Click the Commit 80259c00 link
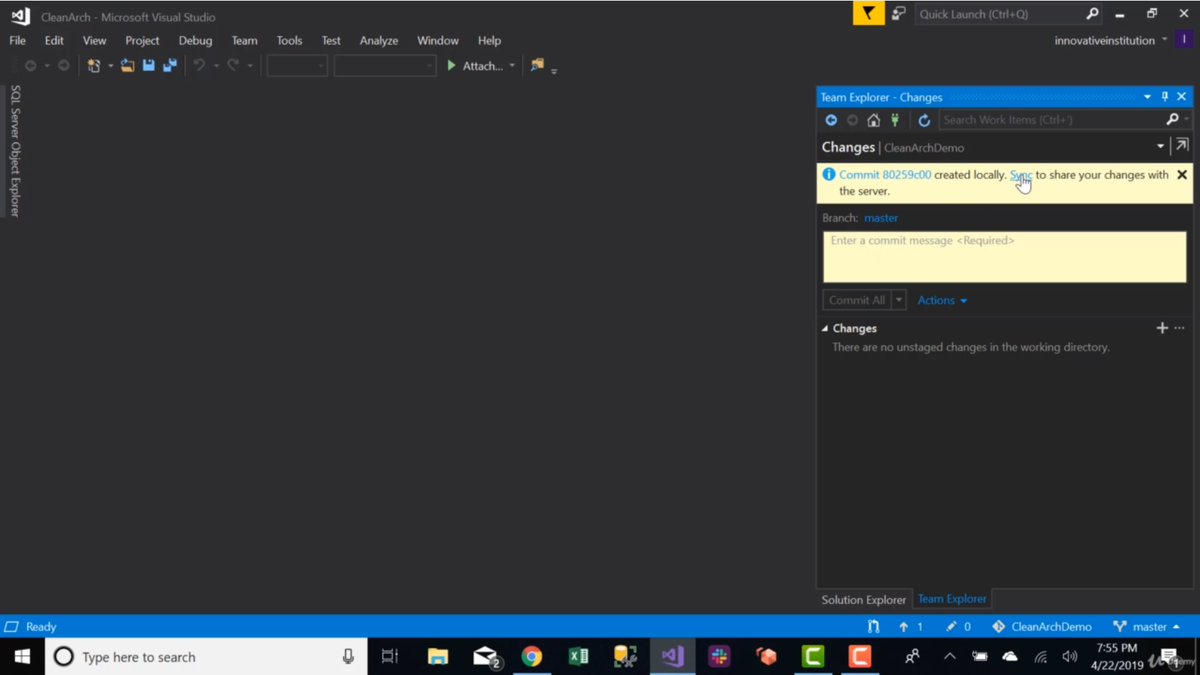This screenshot has width=1200, height=675. 885,175
